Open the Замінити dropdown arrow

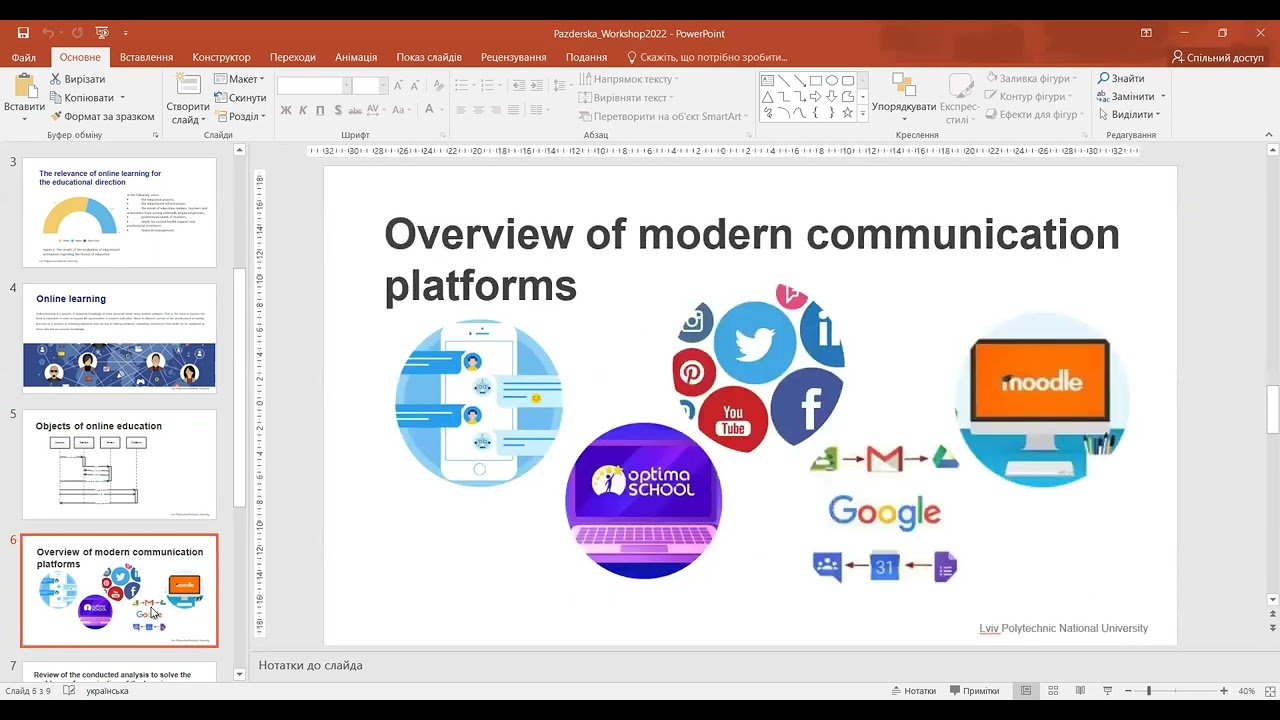[1163, 97]
